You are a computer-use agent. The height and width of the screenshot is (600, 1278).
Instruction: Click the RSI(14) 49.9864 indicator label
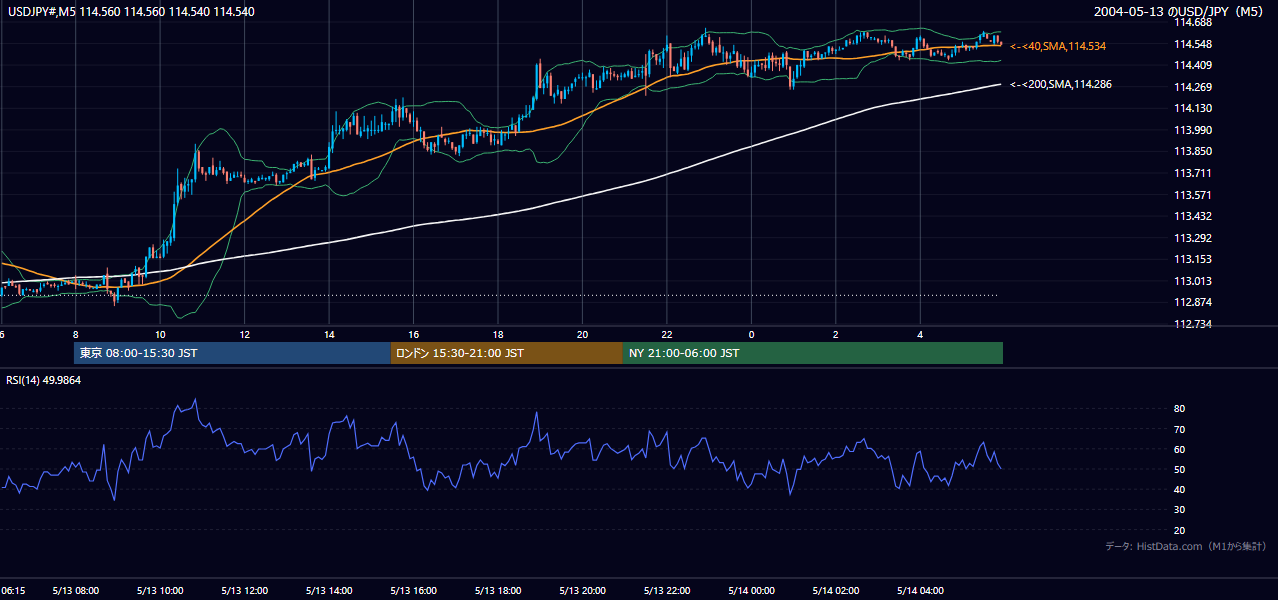click(43, 380)
